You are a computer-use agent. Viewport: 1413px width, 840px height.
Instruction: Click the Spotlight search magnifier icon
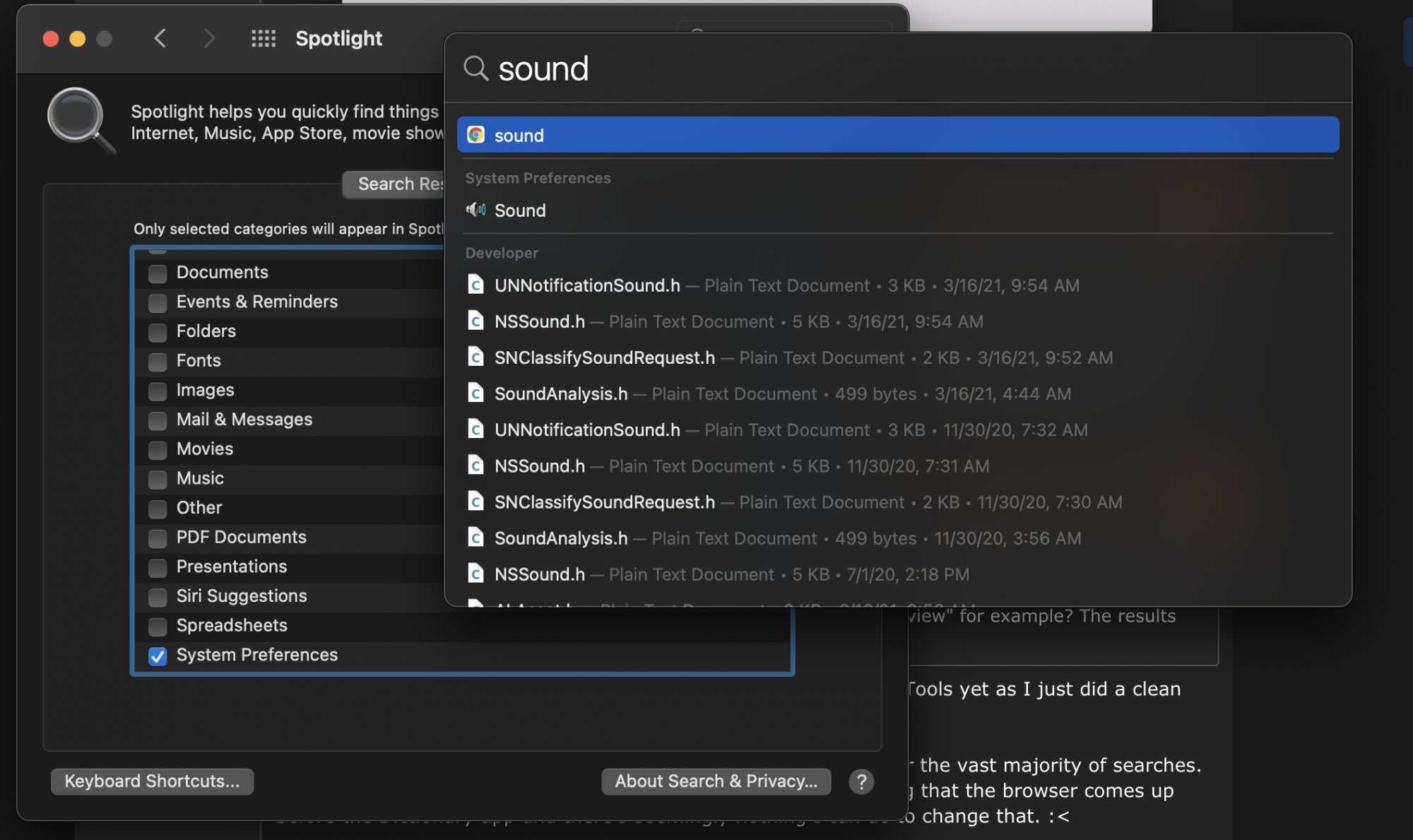point(475,69)
